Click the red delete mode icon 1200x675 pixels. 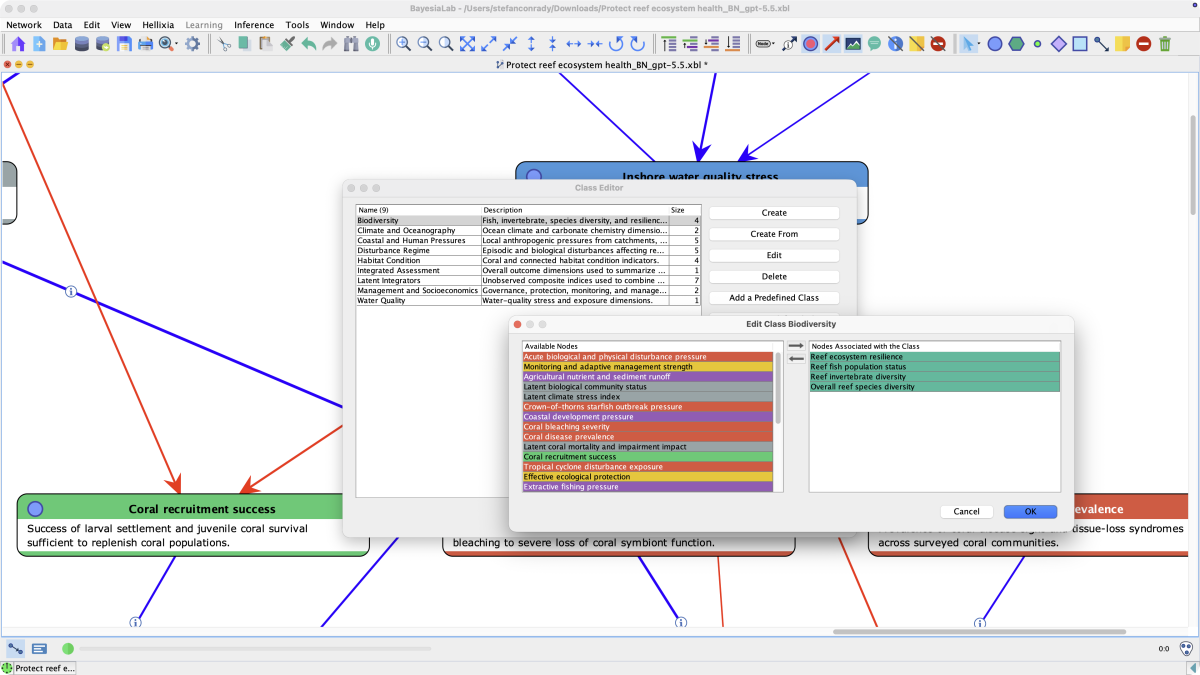(1143, 44)
